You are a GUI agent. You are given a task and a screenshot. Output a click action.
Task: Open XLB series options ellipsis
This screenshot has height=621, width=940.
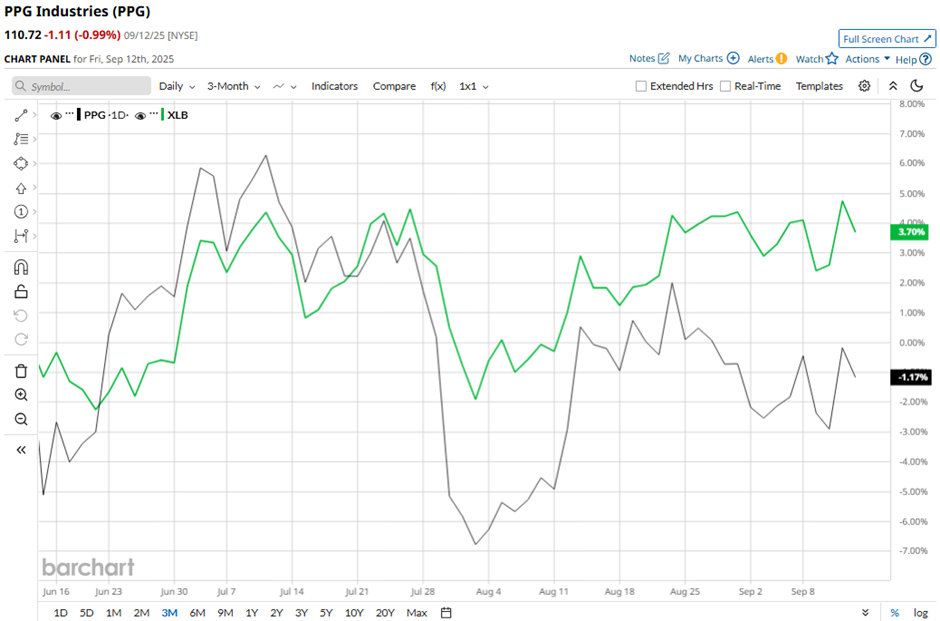click(154, 114)
